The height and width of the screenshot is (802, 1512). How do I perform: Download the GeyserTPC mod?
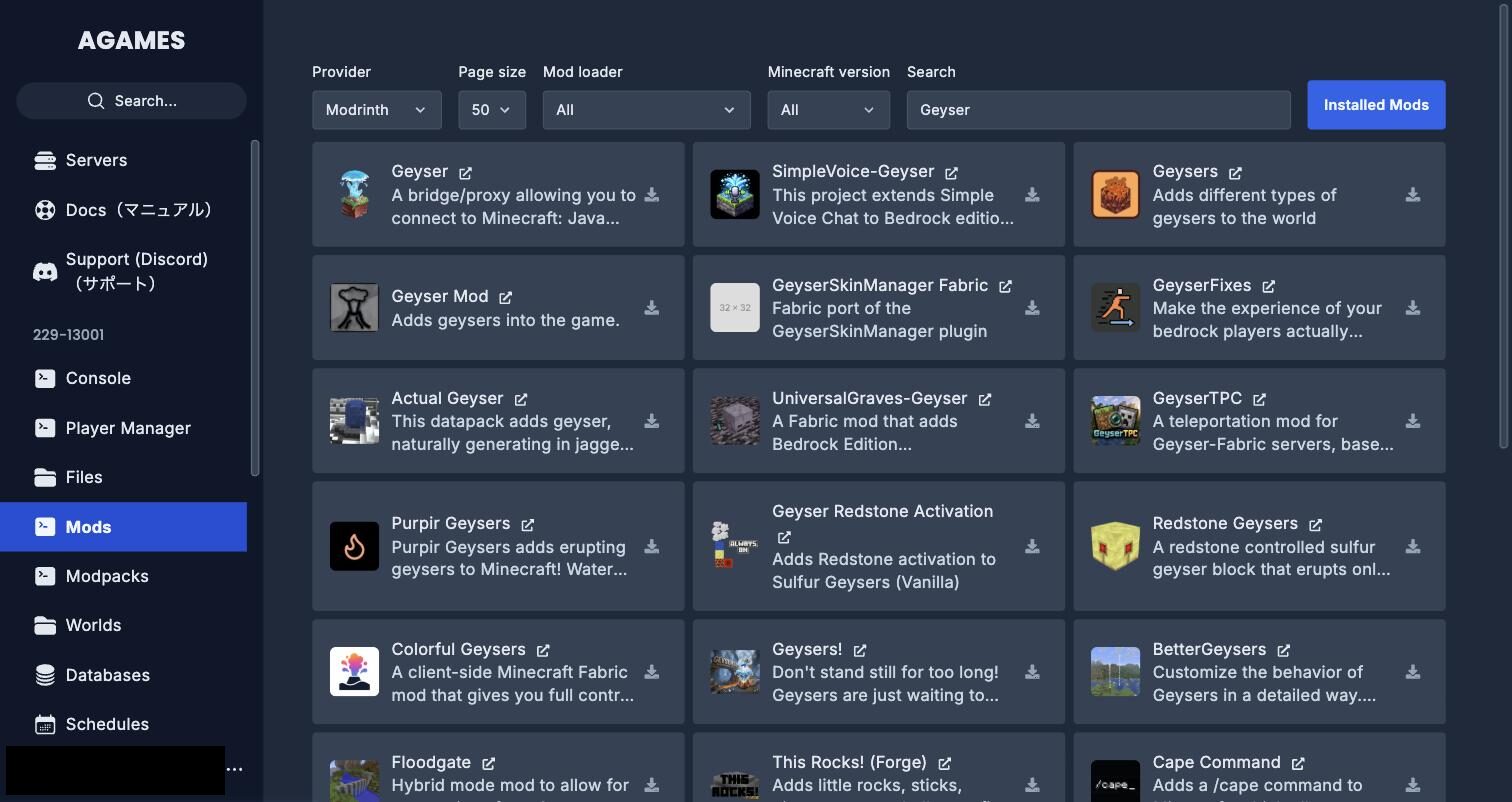[1413, 421]
